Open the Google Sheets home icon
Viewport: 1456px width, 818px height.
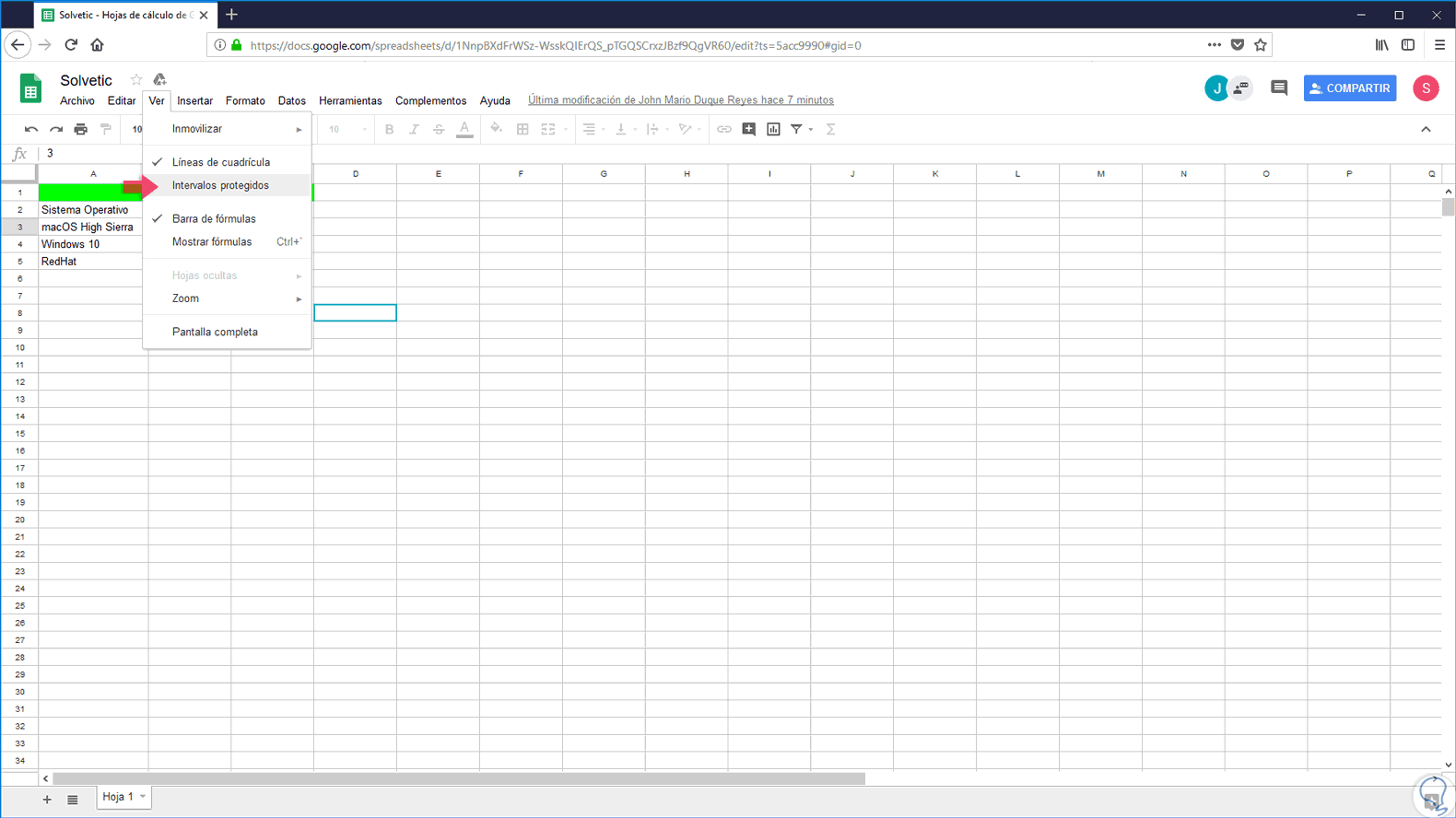tap(30, 88)
